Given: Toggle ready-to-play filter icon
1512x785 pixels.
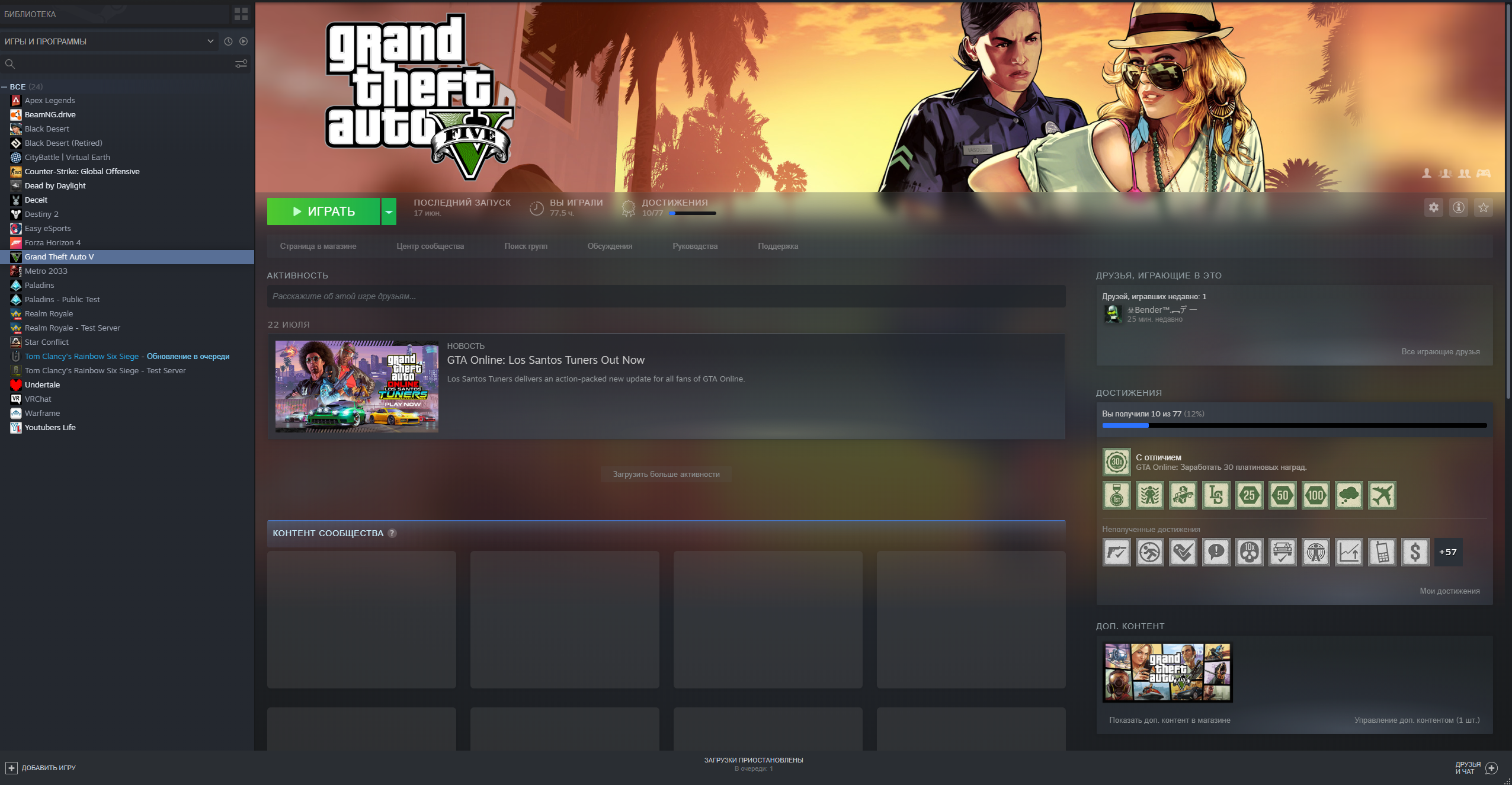Looking at the screenshot, I should coord(244,41).
